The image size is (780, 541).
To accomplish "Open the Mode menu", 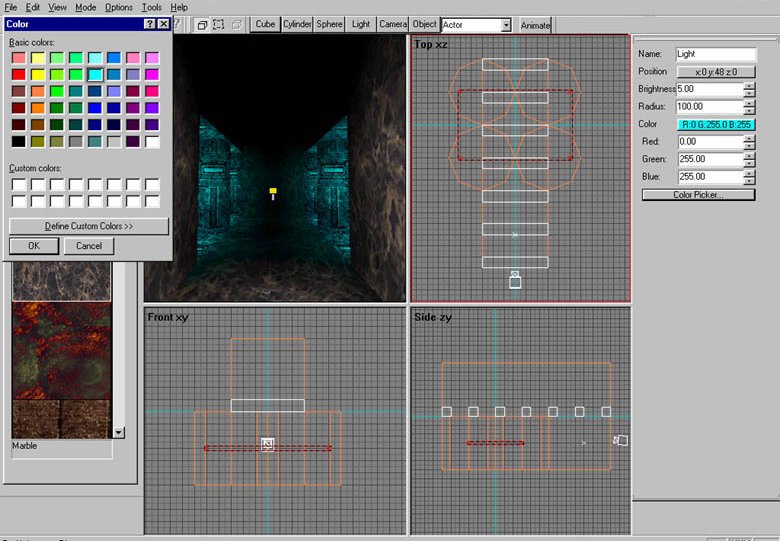I will pyautogui.click(x=86, y=7).
